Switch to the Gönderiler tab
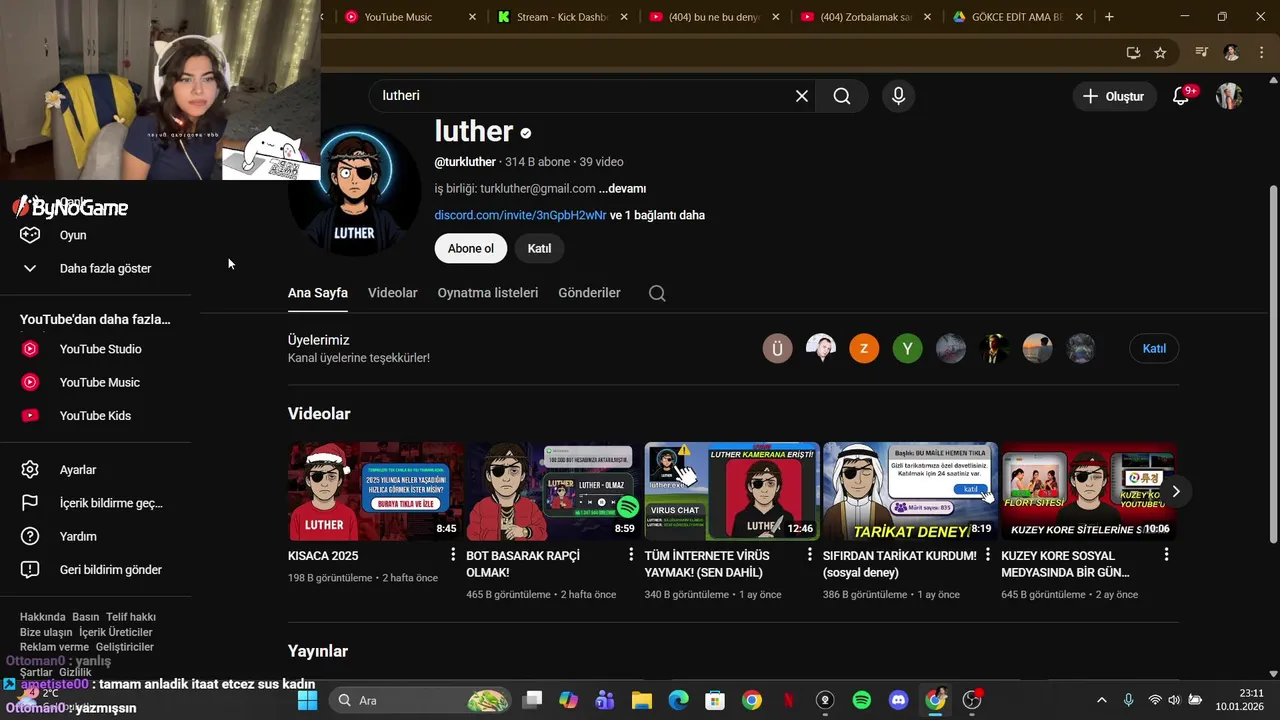 click(589, 293)
